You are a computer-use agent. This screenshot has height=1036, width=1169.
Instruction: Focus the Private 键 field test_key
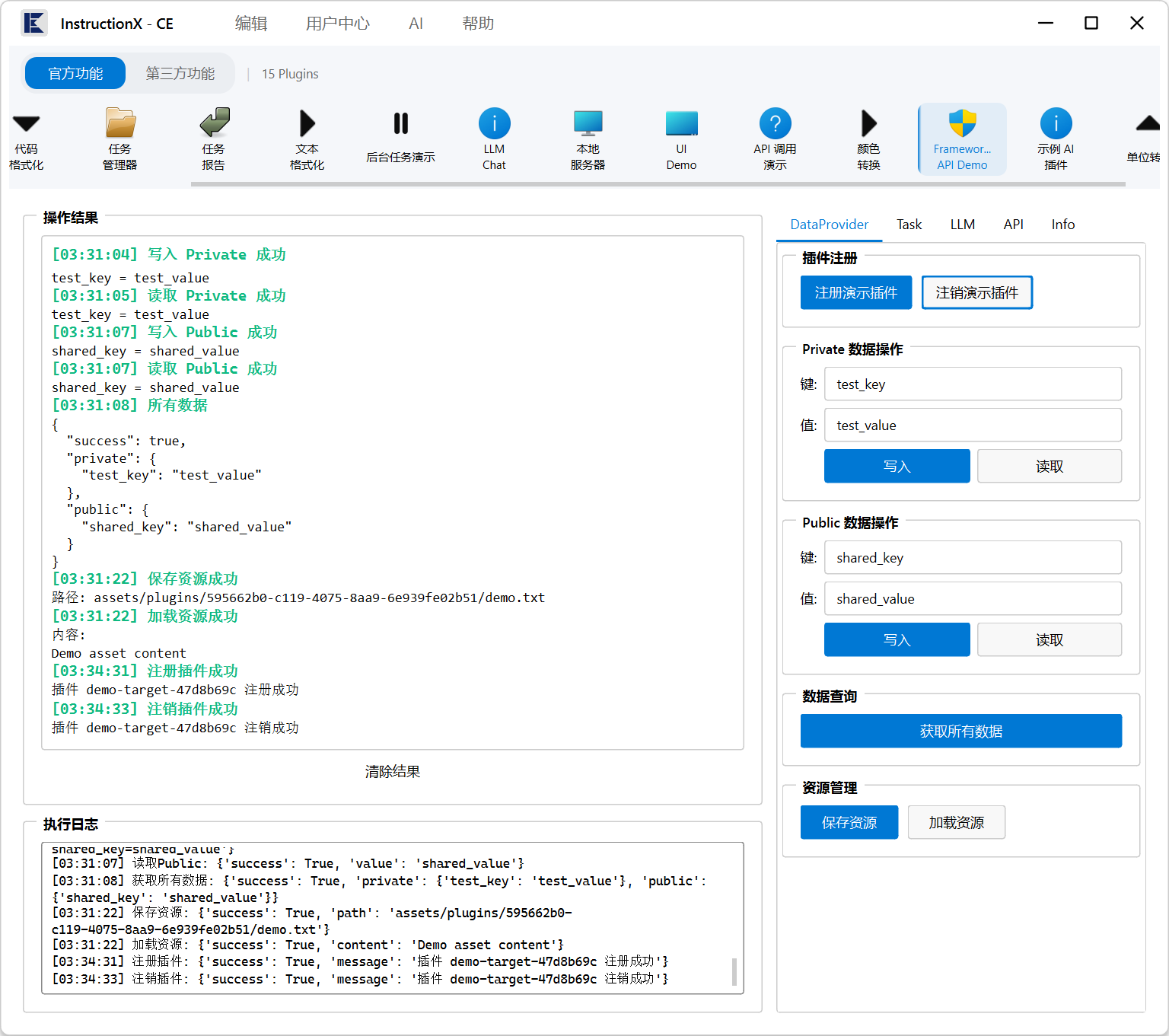pos(973,384)
